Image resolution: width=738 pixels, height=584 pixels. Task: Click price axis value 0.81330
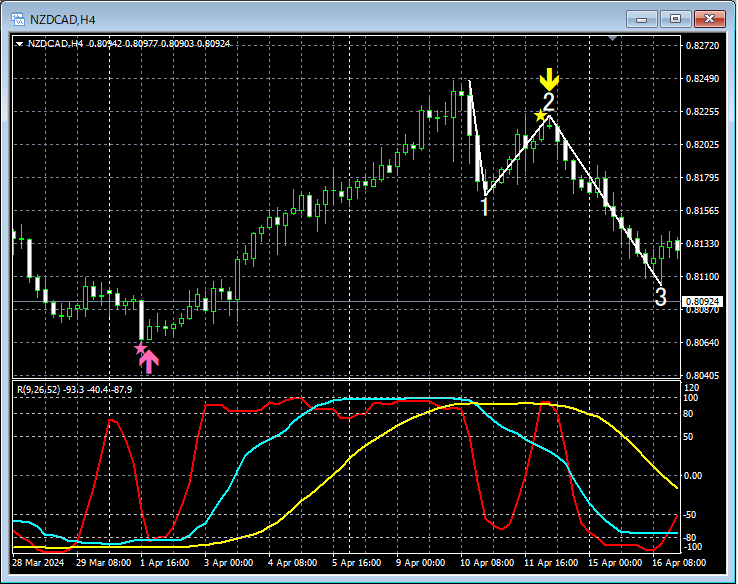click(x=702, y=243)
